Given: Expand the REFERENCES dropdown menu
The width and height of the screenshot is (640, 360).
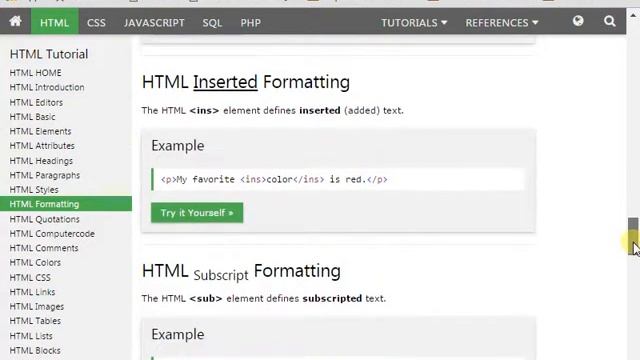Looking at the screenshot, I should tap(502, 23).
